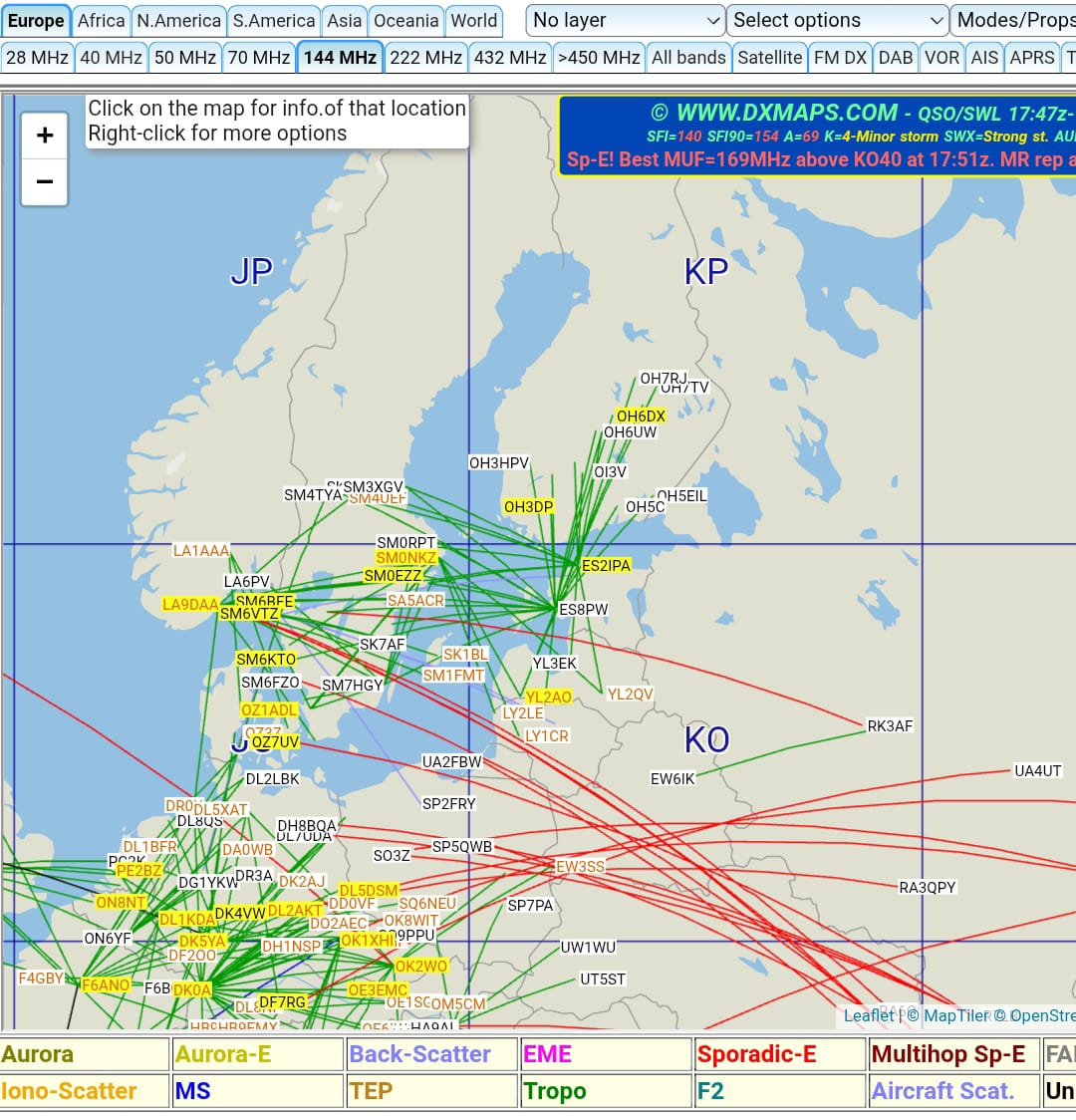
Task: Switch to the Oceania region tab
Action: [405, 21]
